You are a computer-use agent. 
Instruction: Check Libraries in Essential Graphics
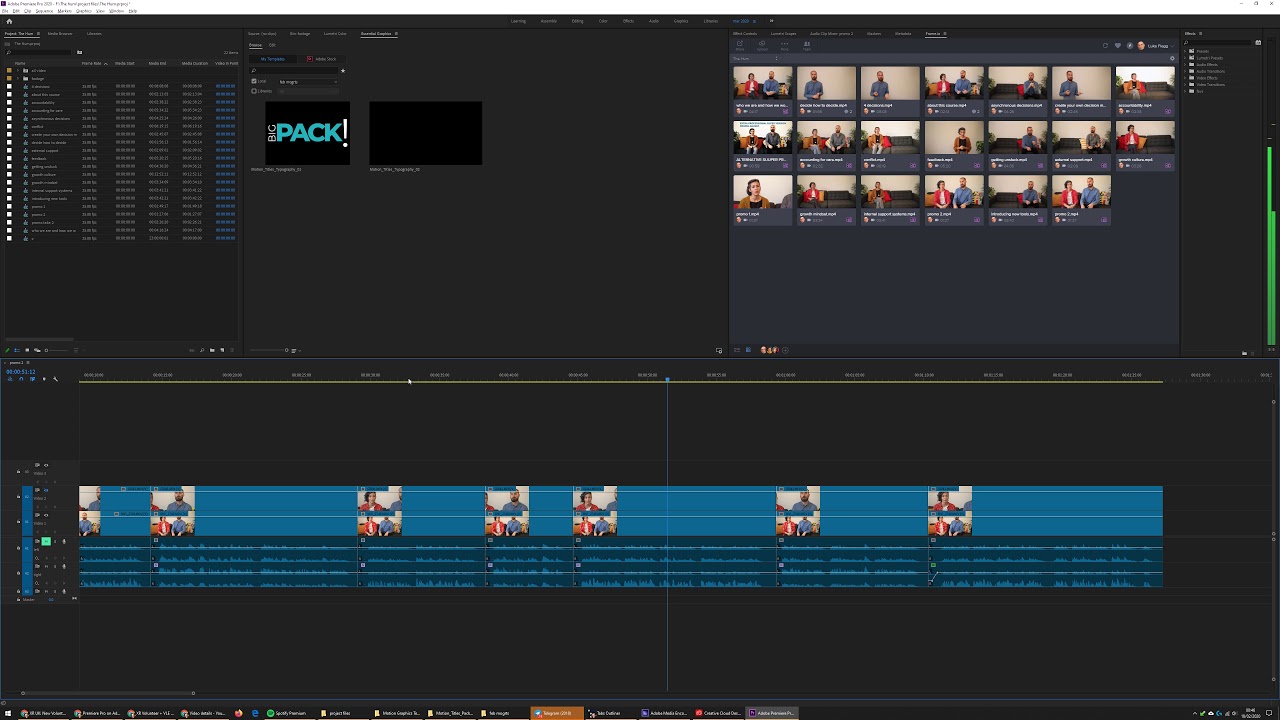(x=254, y=91)
